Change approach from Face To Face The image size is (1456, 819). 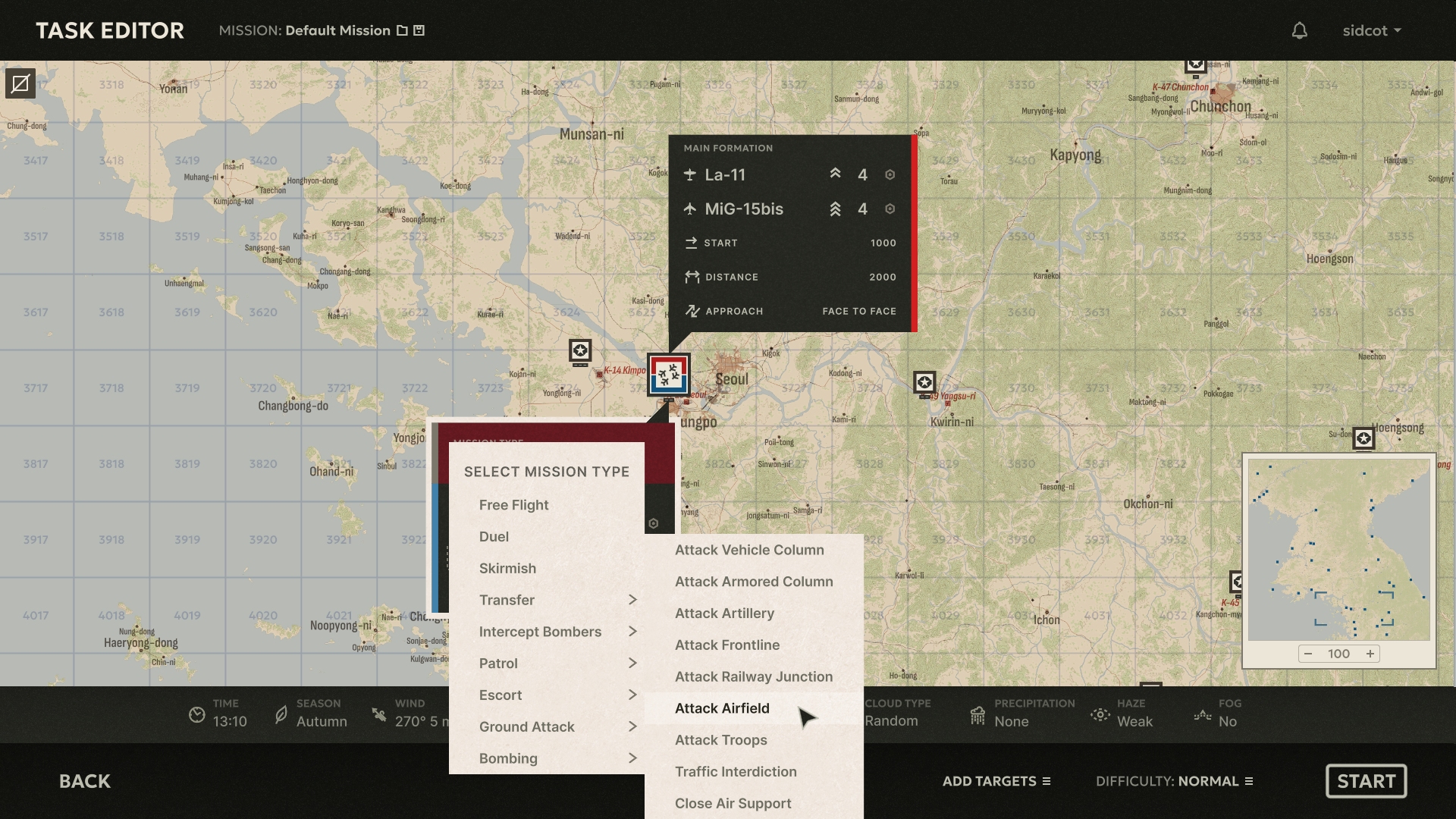click(859, 311)
